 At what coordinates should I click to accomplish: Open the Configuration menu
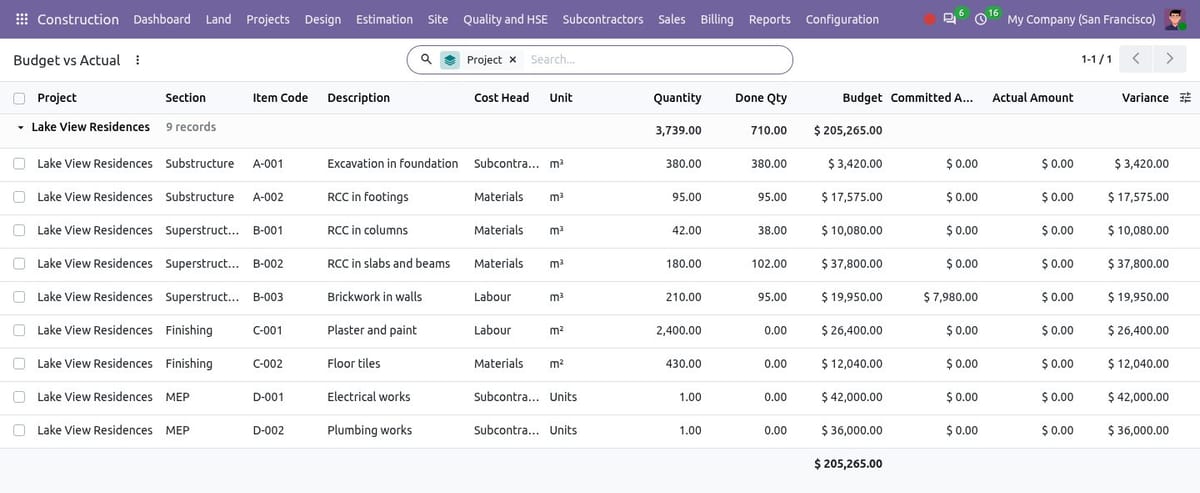click(842, 19)
